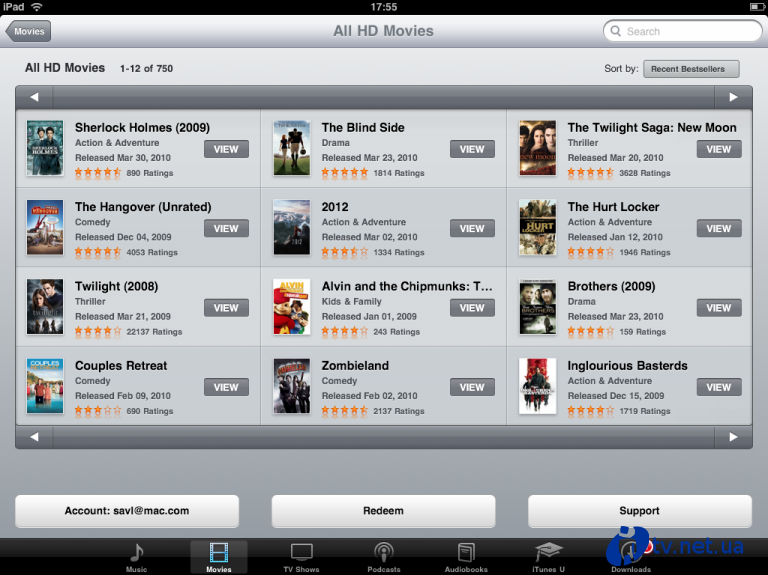View Sherlock Holmes (2009) details

[226, 149]
